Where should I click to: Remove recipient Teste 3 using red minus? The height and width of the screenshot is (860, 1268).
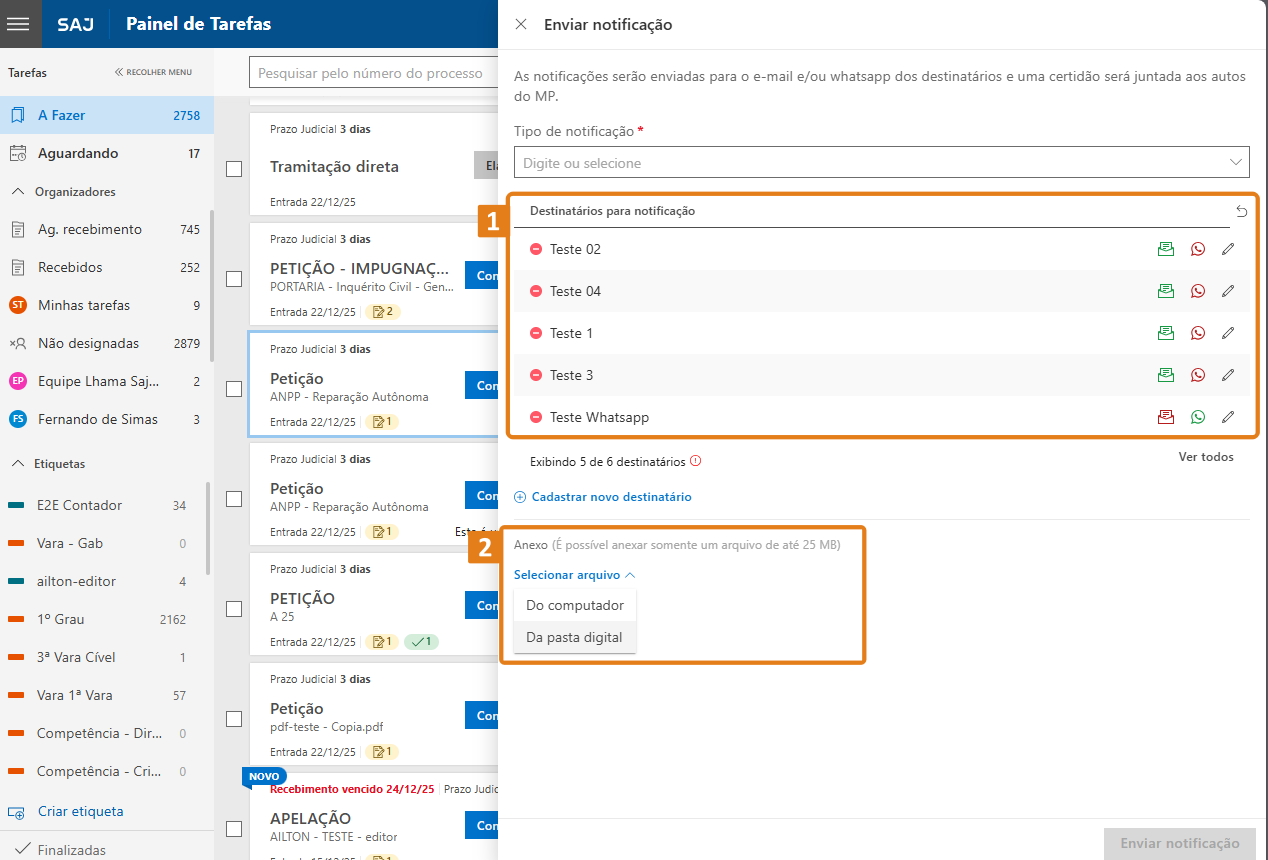pyautogui.click(x=536, y=375)
